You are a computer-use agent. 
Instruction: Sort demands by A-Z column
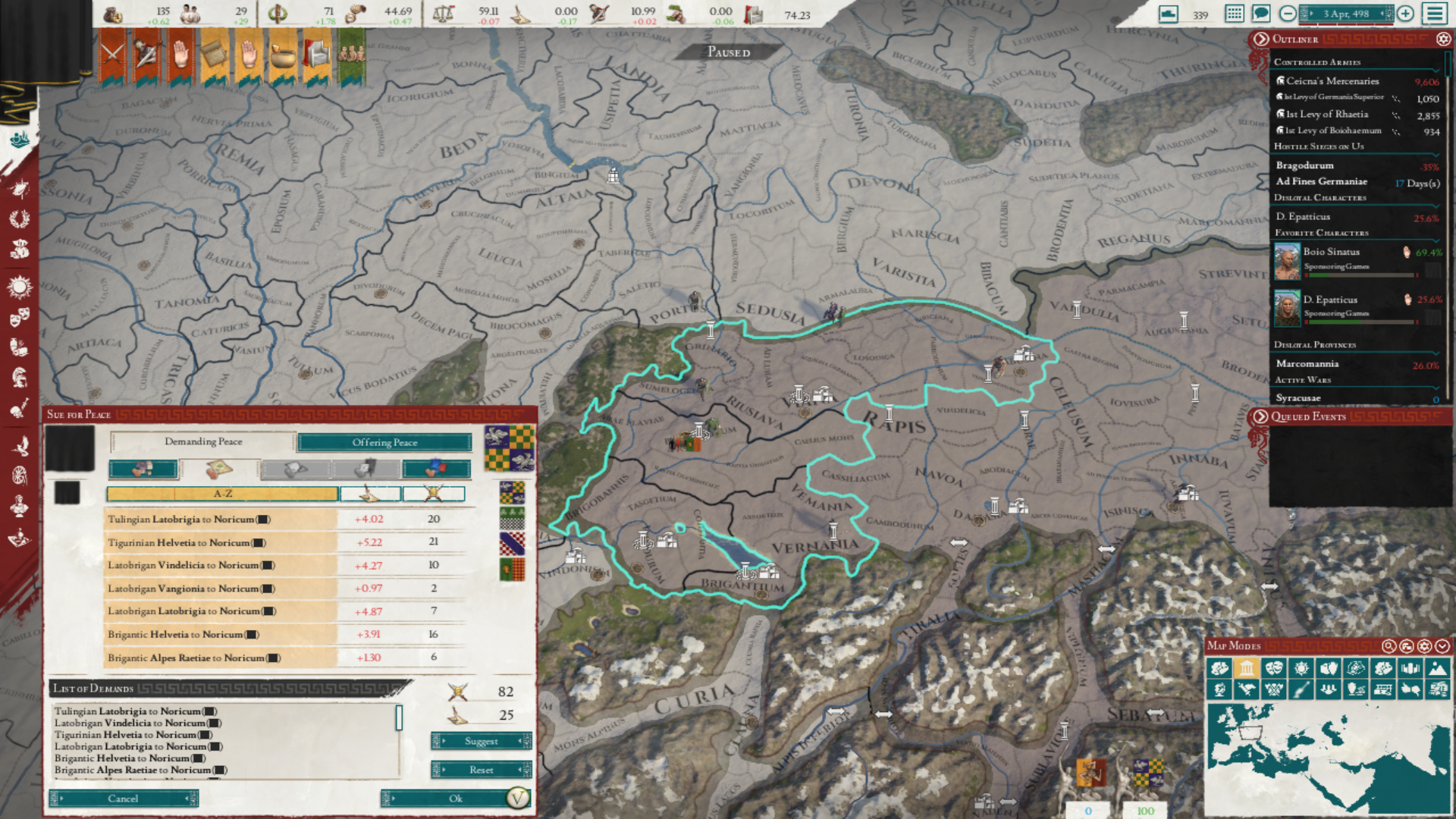click(222, 494)
